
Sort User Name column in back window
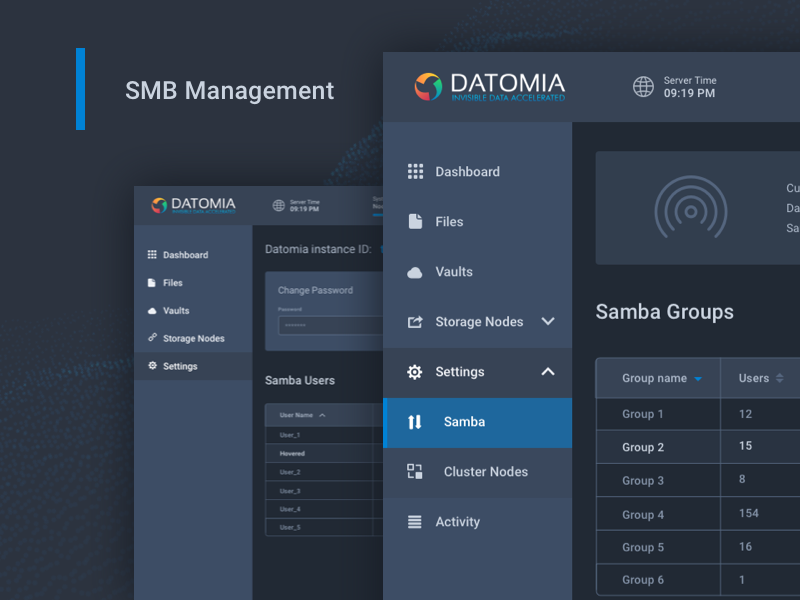click(322, 415)
